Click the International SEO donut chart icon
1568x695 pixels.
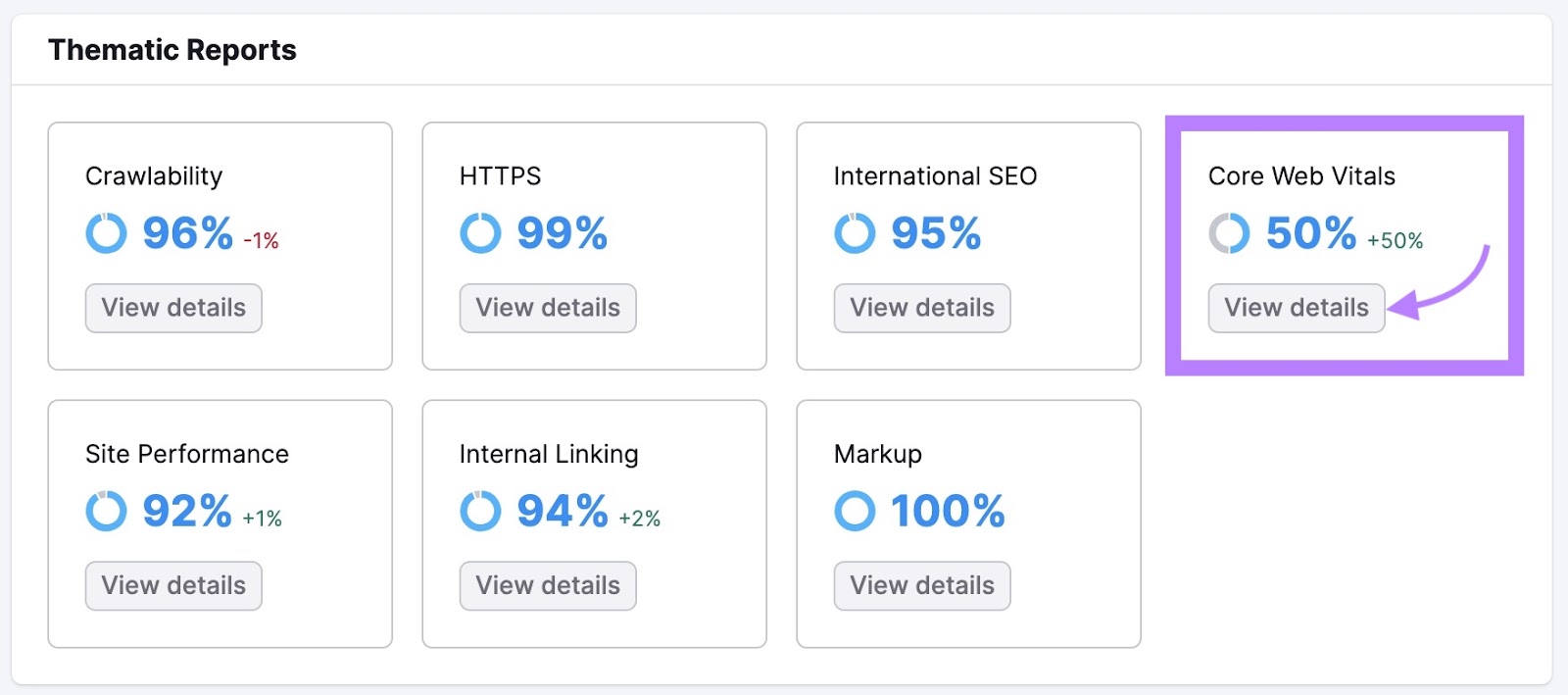tap(855, 233)
